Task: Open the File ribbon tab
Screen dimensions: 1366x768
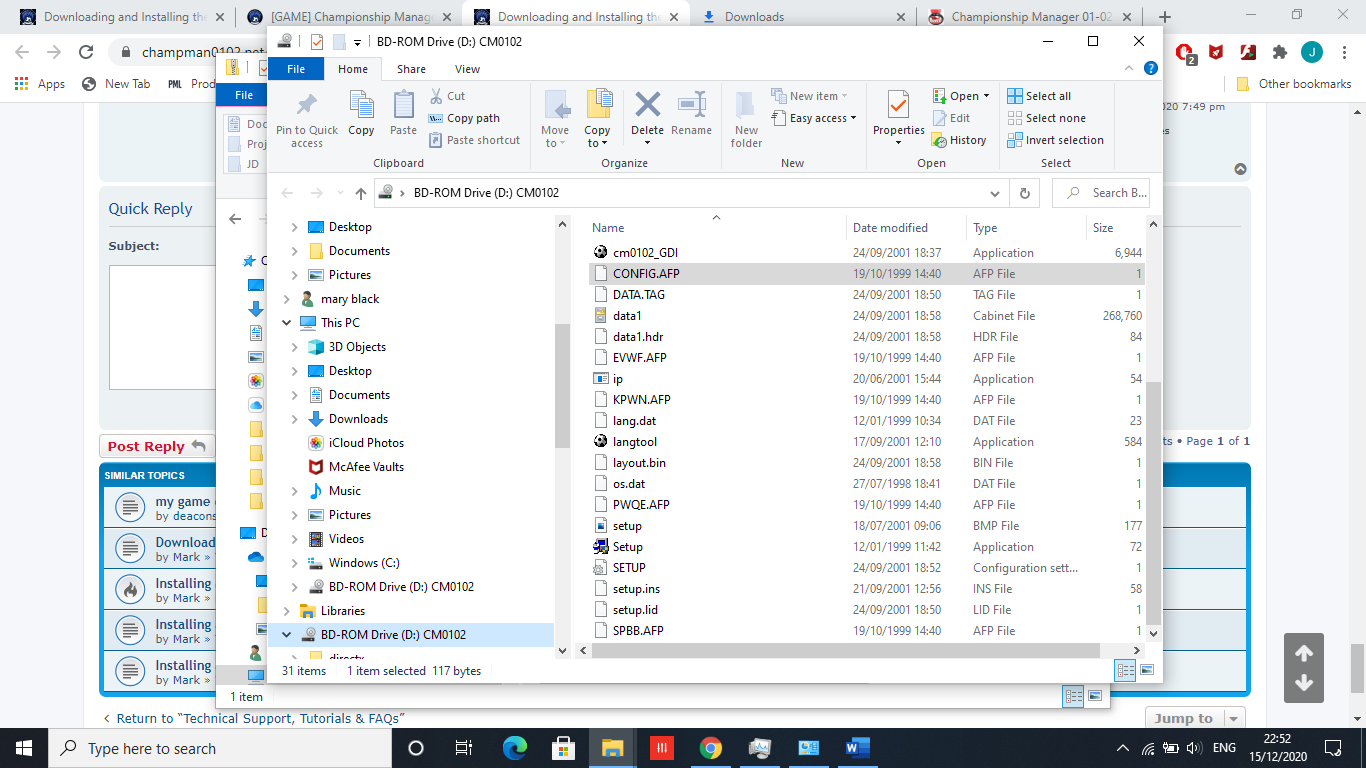Action: [x=296, y=69]
